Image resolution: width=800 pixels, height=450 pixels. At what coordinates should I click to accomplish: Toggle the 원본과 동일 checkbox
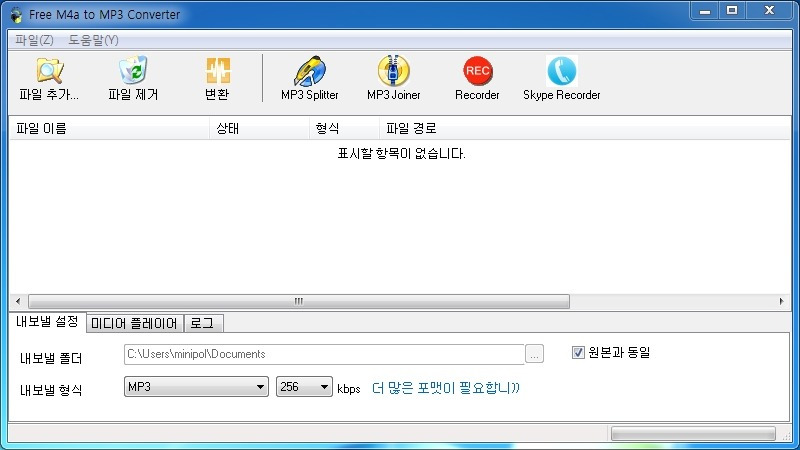coord(578,353)
